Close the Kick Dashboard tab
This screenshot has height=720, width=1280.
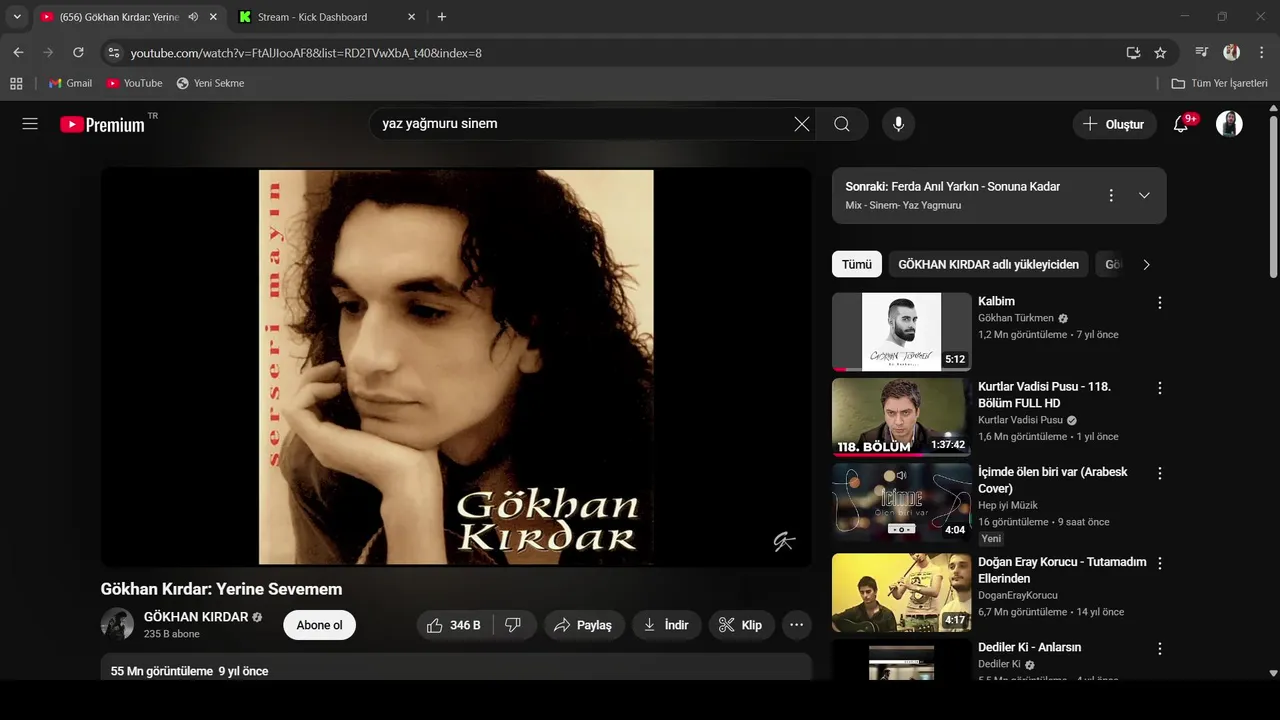pyautogui.click(x=412, y=17)
